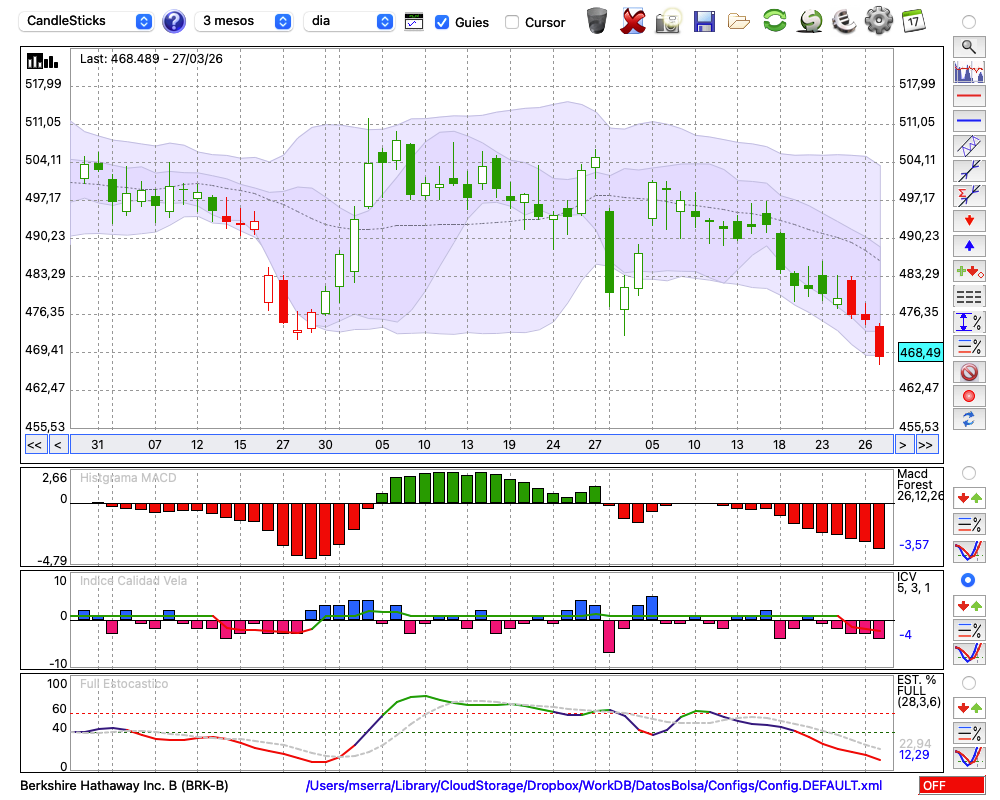The height and width of the screenshot is (800, 1000).
Task: Select the blue horizontal line drawing tool
Action: 968,121
